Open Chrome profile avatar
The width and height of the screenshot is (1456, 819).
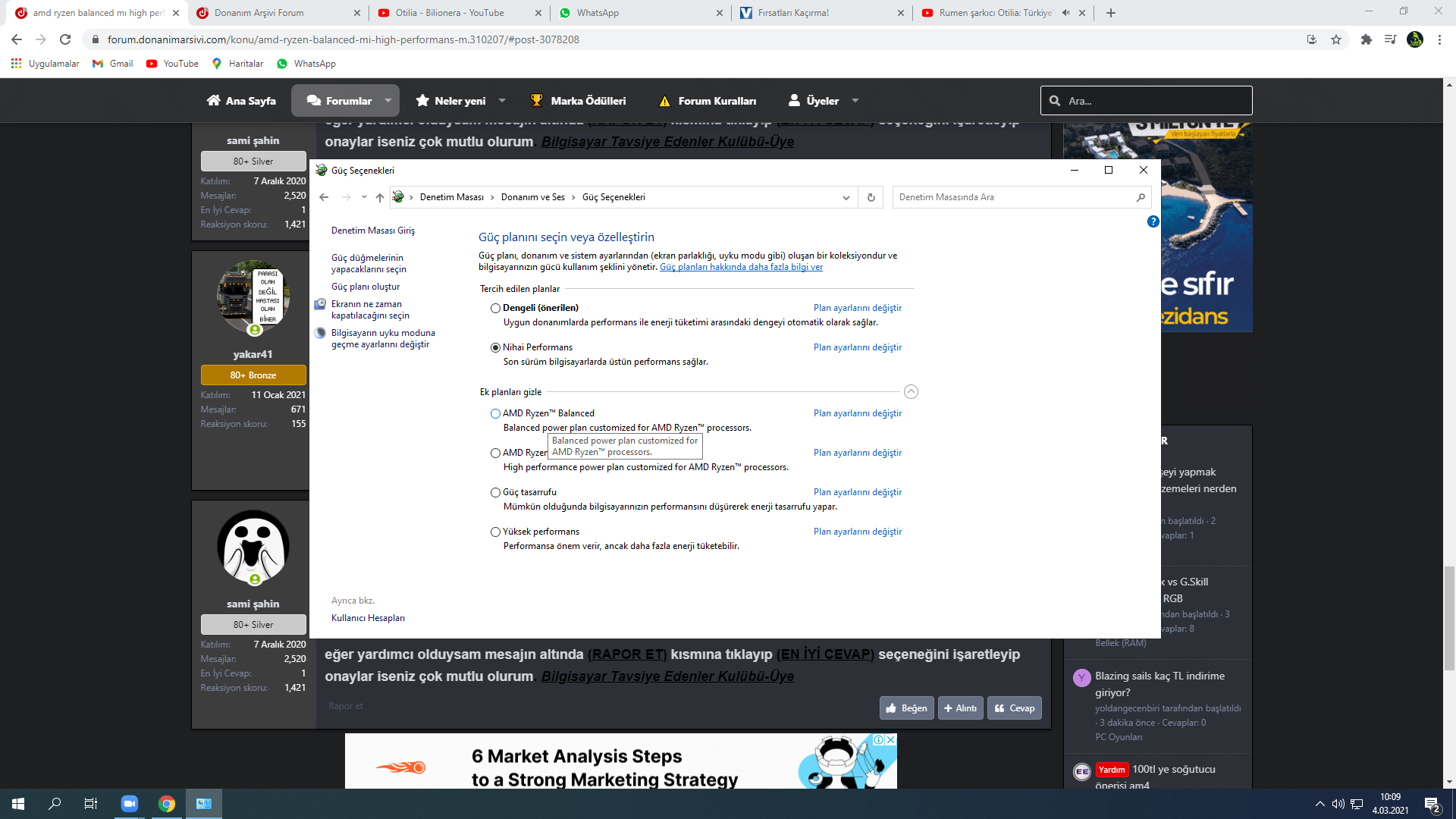tap(1415, 39)
